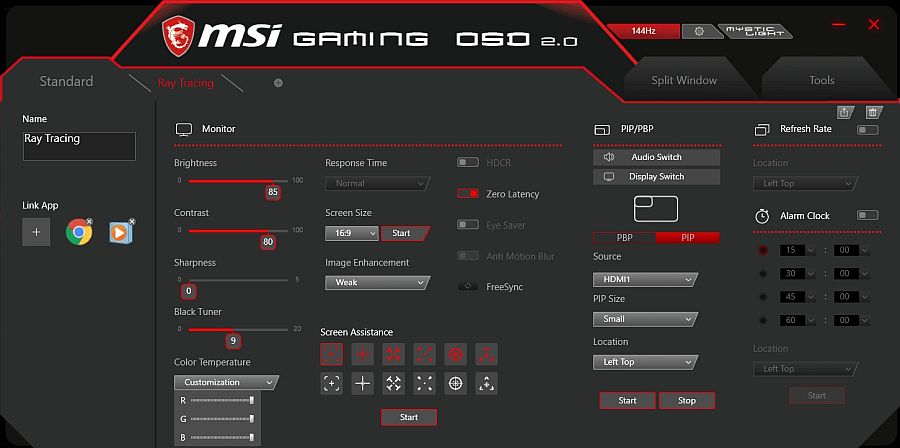The width and height of the screenshot is (900, 448).
Task: Toggle Anti Motion Blur switch
Action: [468, 256]
